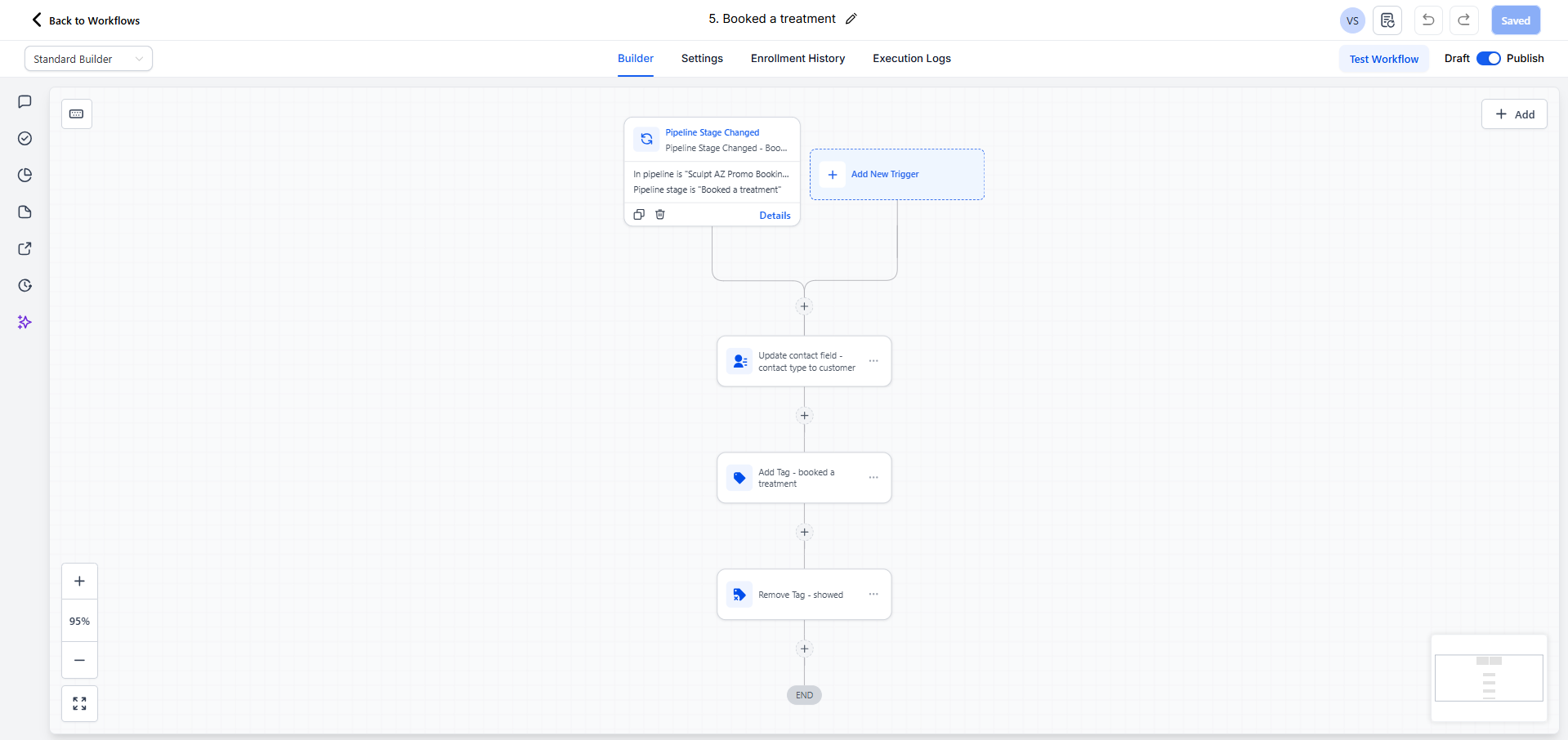Zoom in the canvas with plus button
The image size is (1568, 740).
(x=79, y=582)
